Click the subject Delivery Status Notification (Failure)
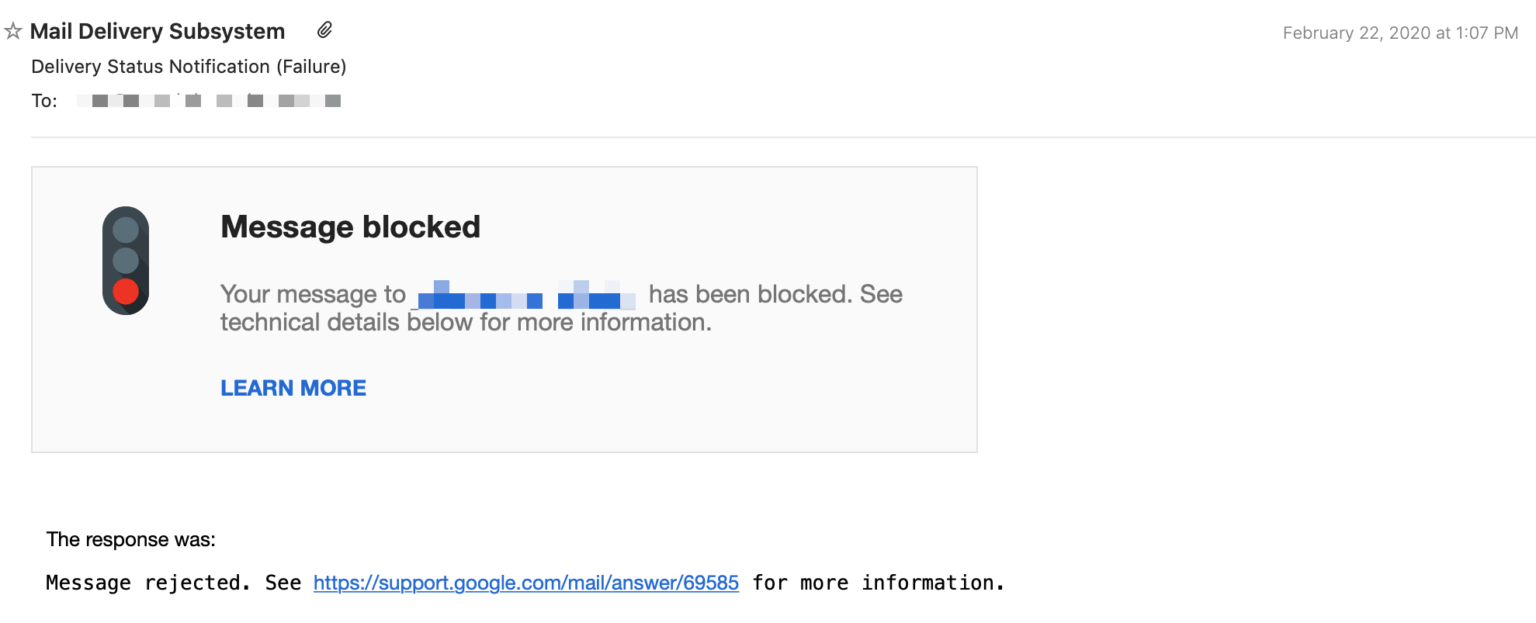 click(x=188, y=66)
